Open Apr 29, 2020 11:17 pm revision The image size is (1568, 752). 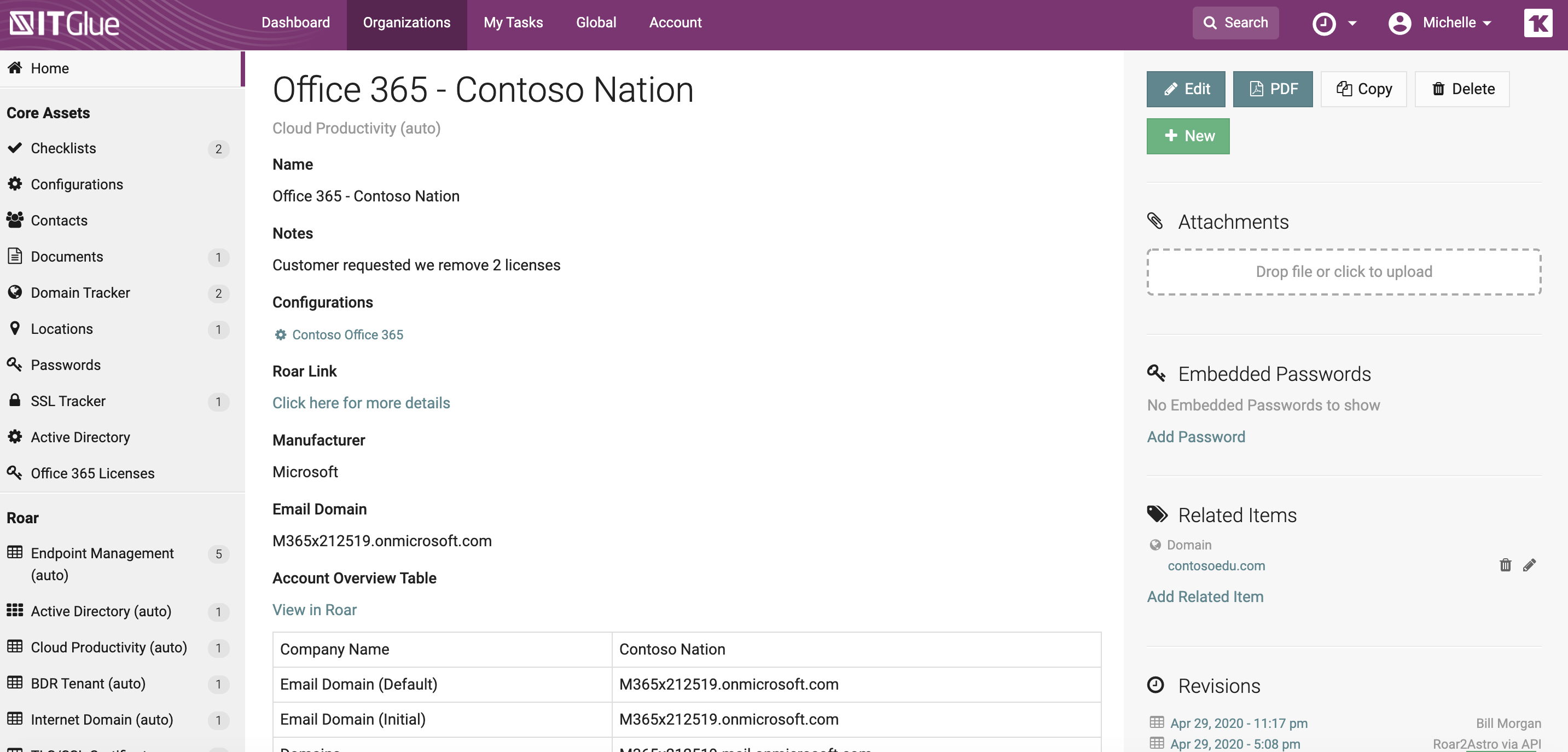coord(1238,723)
